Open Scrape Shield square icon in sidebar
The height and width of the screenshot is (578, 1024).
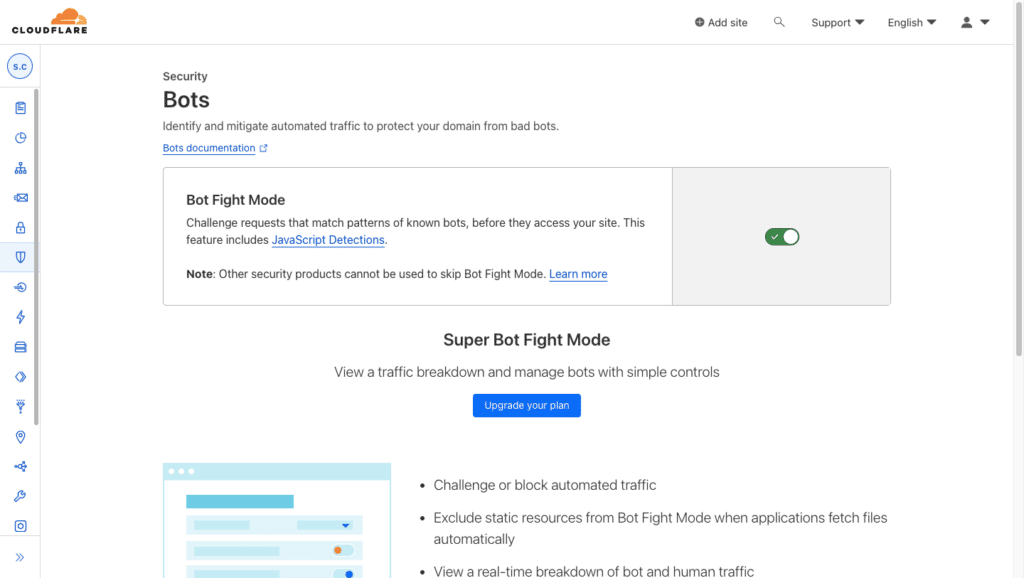(x=20, y=526)
